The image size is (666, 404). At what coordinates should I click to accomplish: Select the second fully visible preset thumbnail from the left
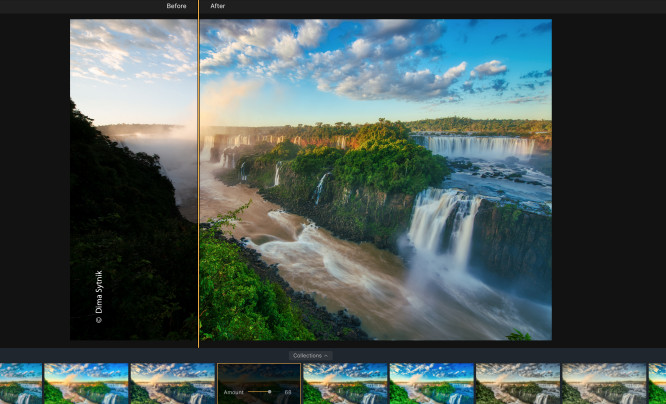173,384
